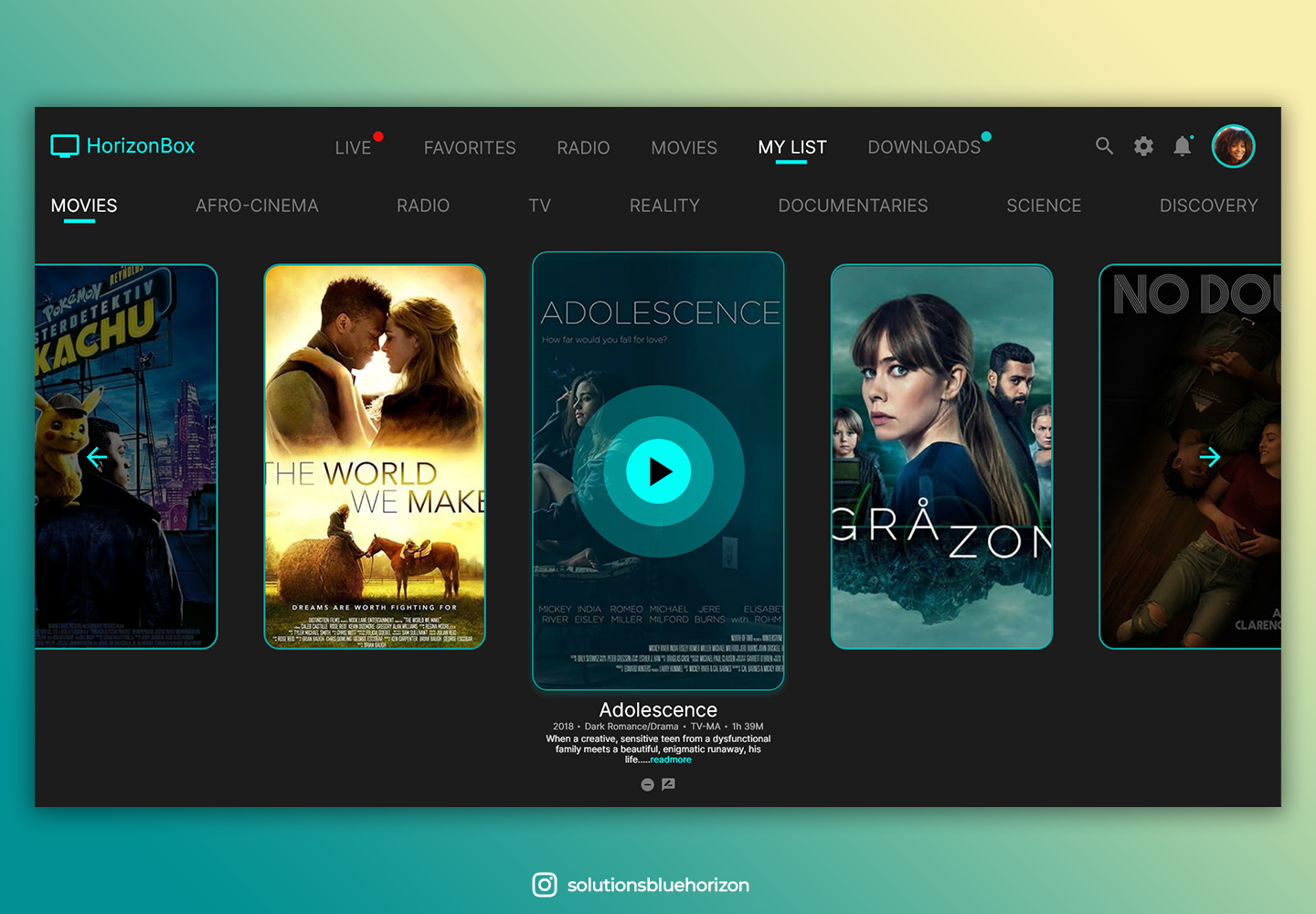
Task: Open settings via the gear icon
Action: coord(1143,146)
